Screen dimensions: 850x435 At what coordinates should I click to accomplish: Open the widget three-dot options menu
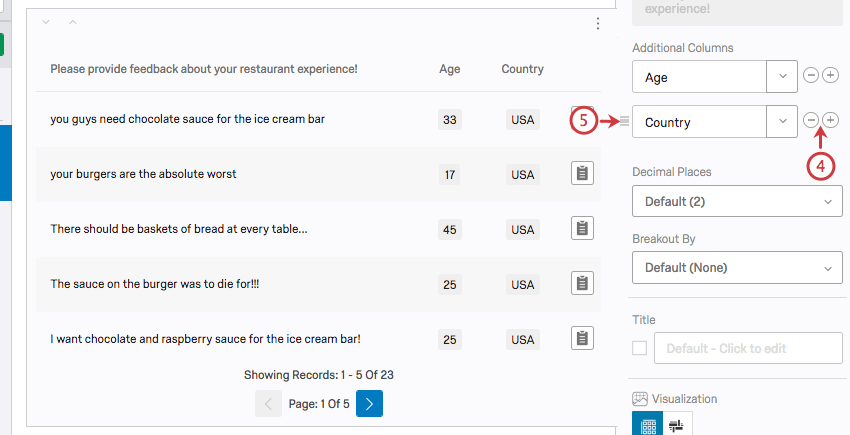click(598, 24)
